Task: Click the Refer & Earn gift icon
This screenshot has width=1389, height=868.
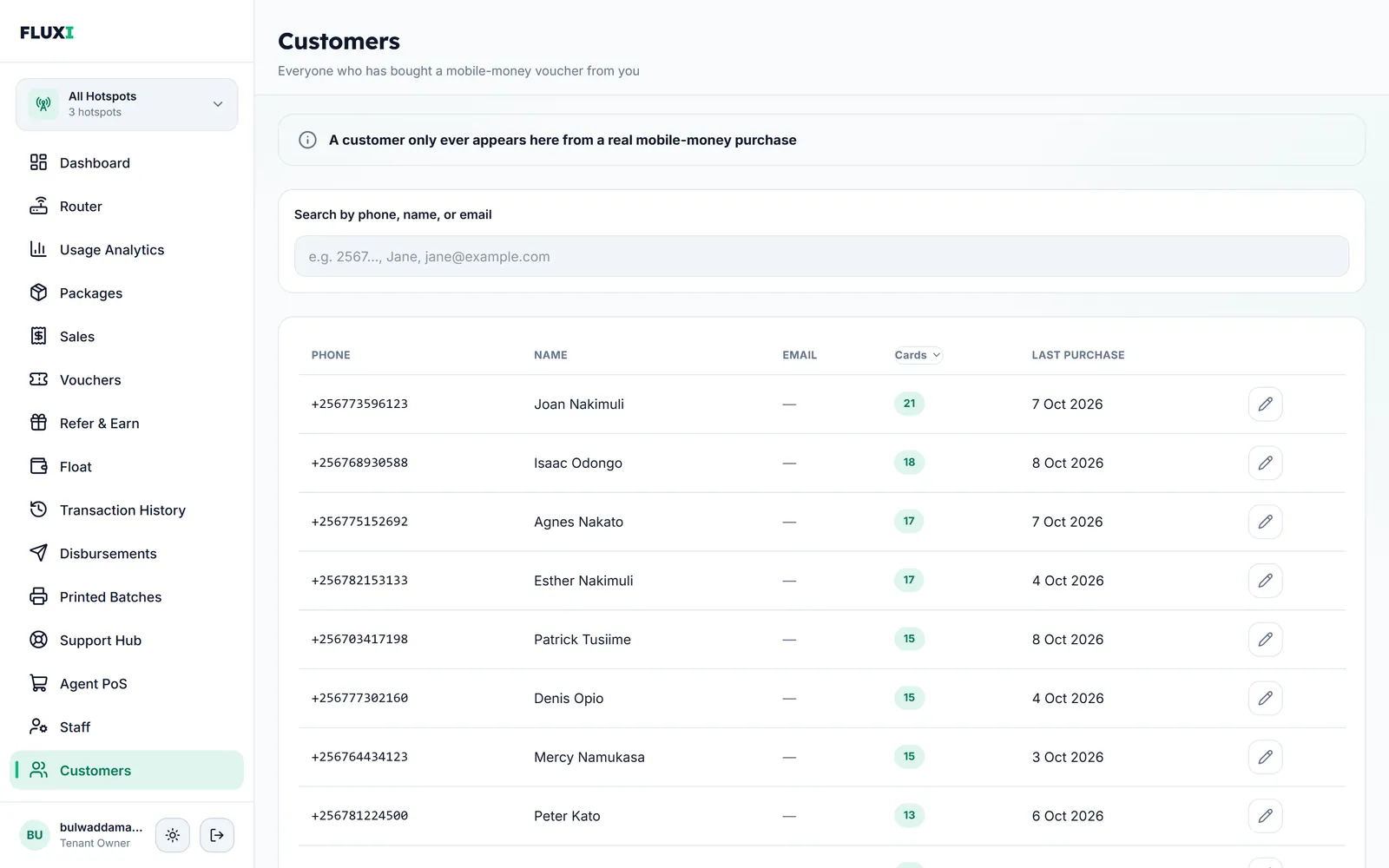Action: (x=38, y=423)
